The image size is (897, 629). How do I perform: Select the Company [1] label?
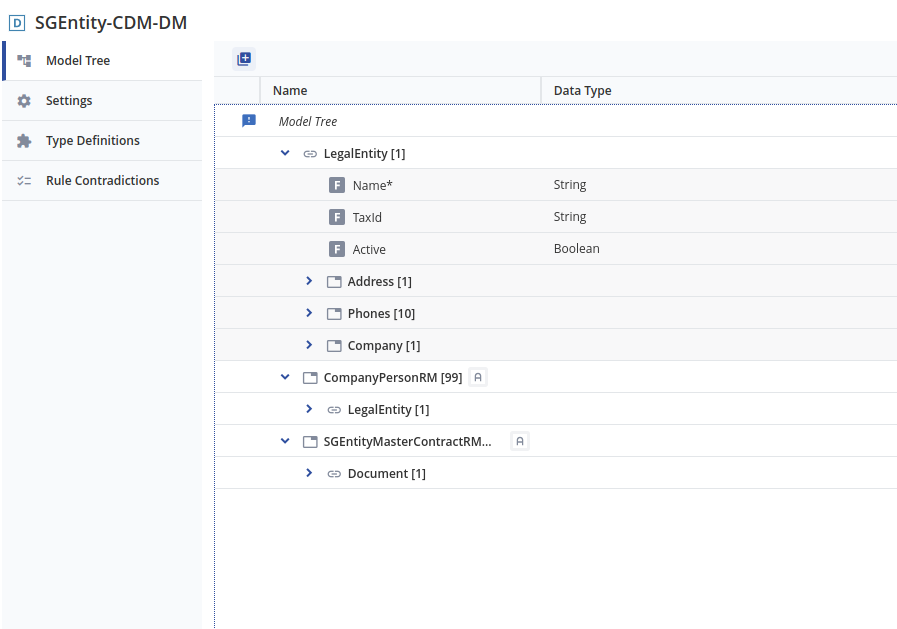[384, 345]
